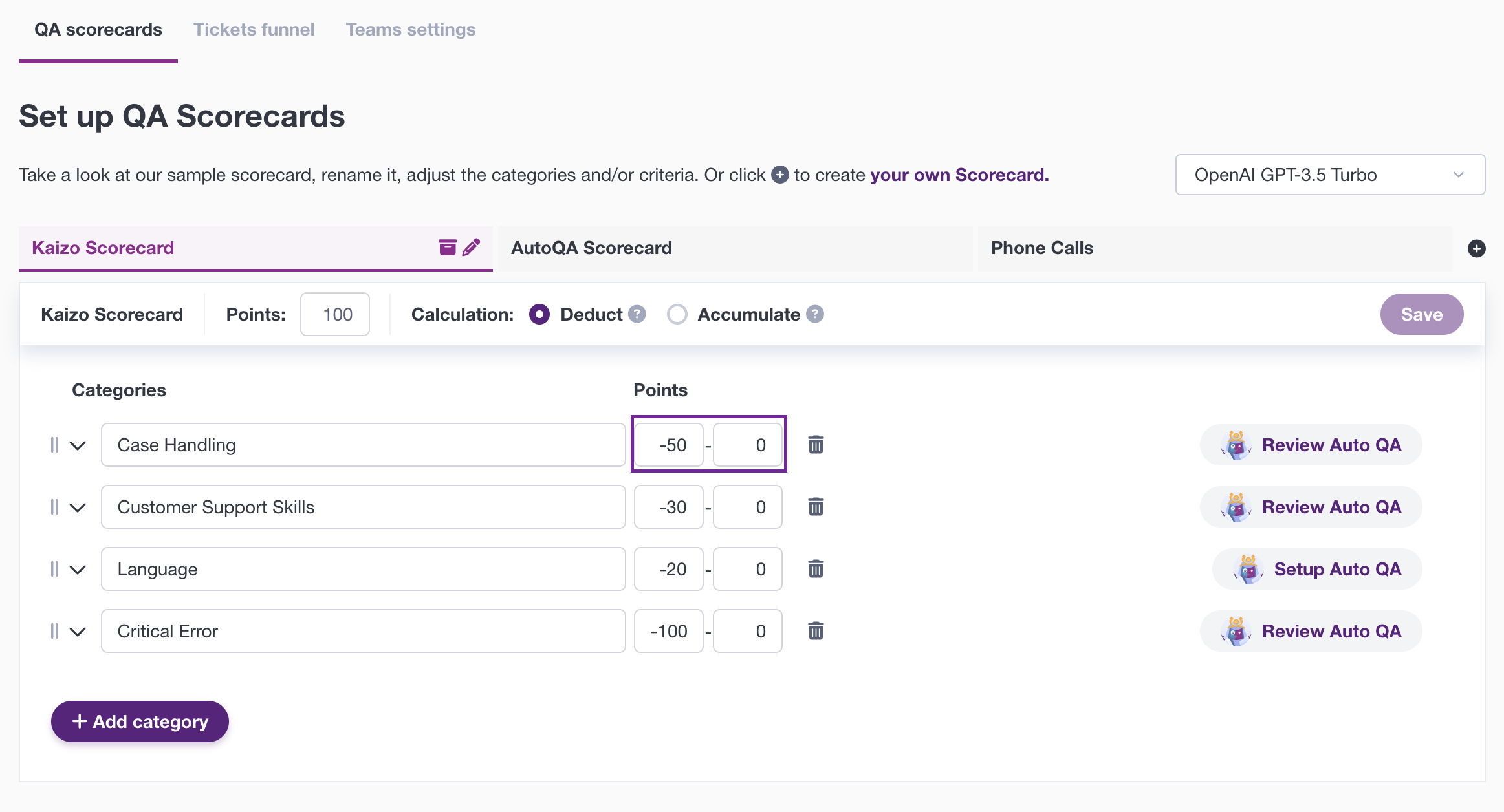Grab the drag handle of Critical Error row

click(x=54, y=631)
